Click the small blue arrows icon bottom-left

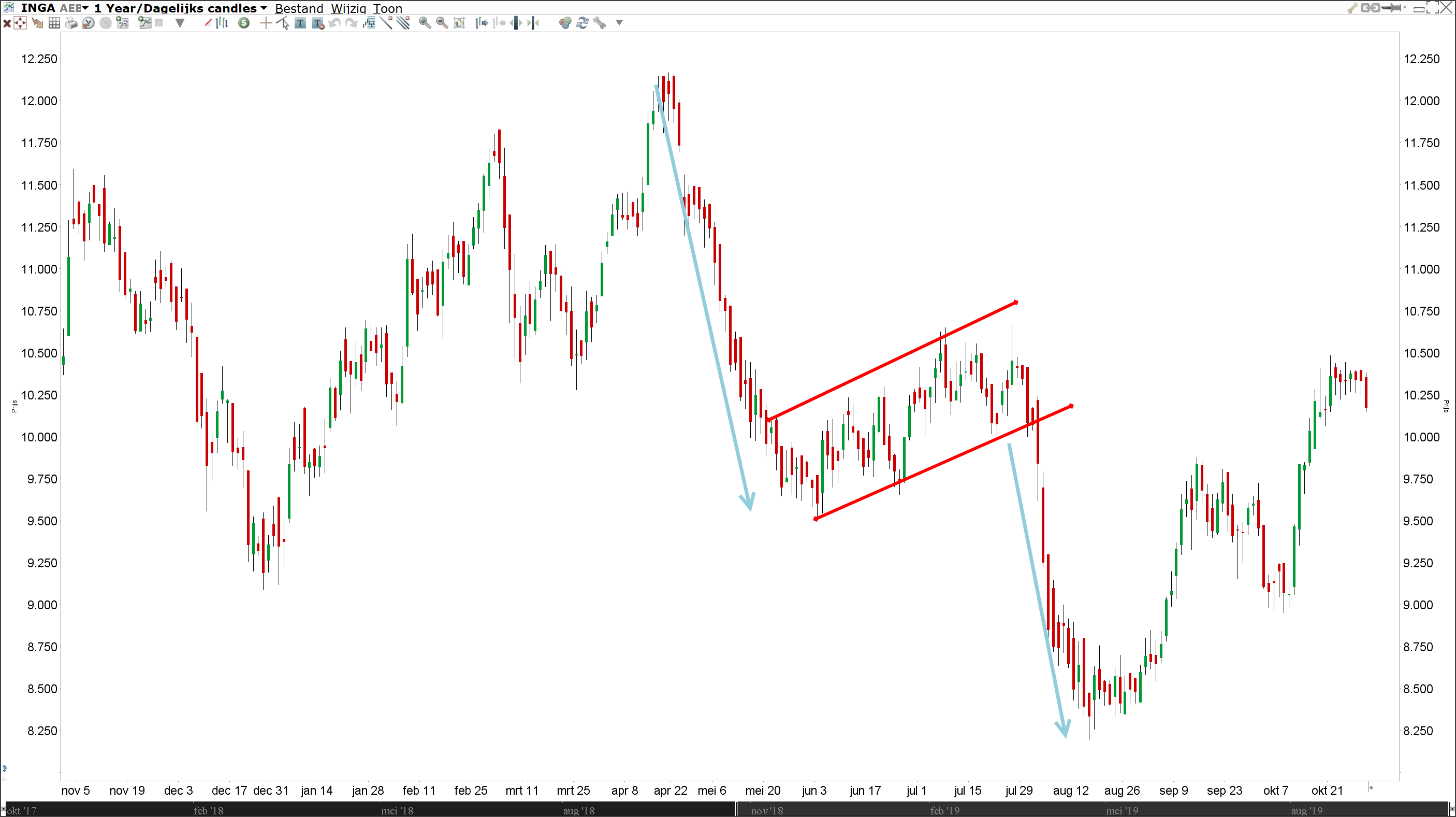tap(5, 768)
